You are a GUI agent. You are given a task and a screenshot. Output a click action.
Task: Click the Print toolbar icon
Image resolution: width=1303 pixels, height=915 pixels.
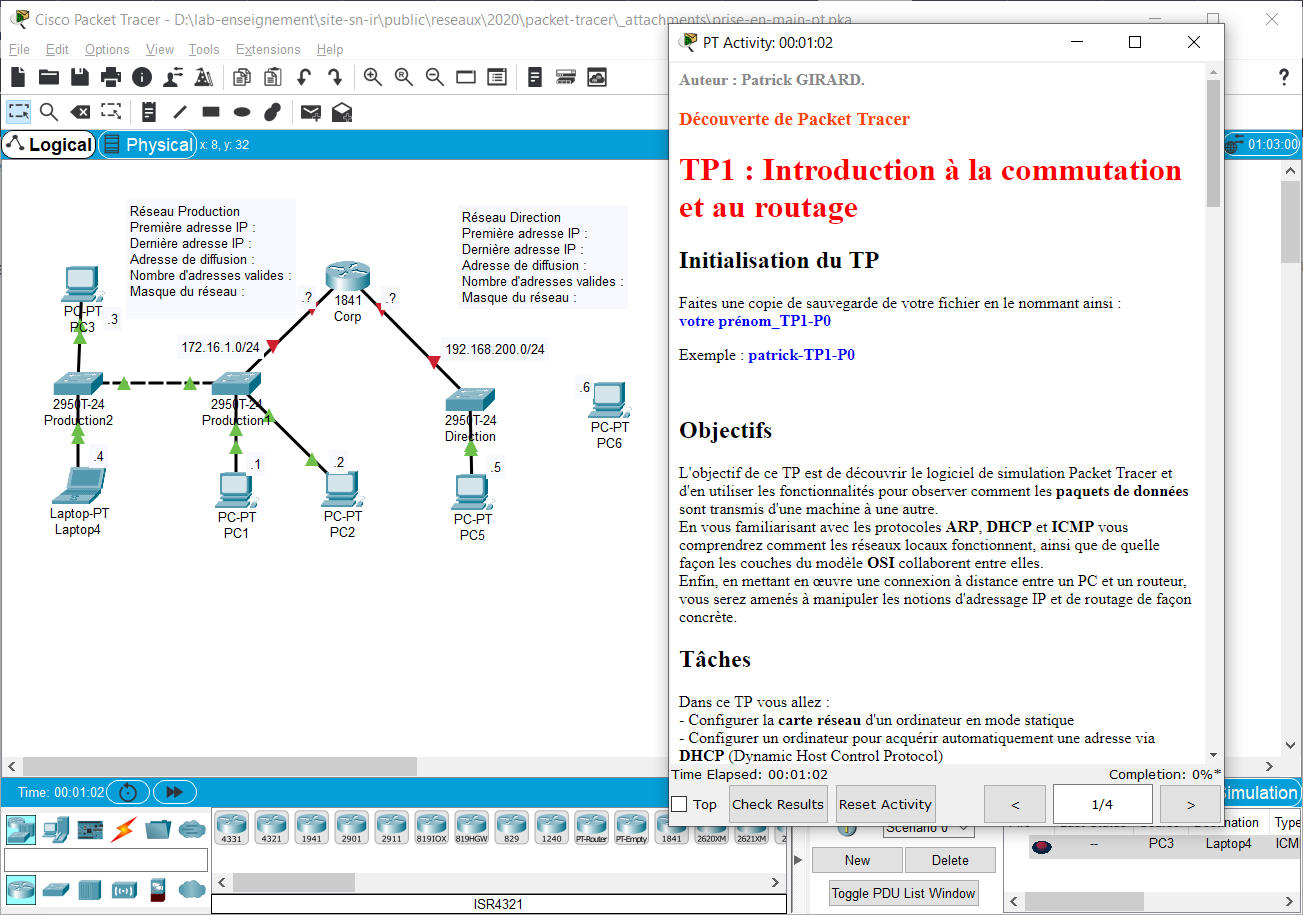[111, 77]
